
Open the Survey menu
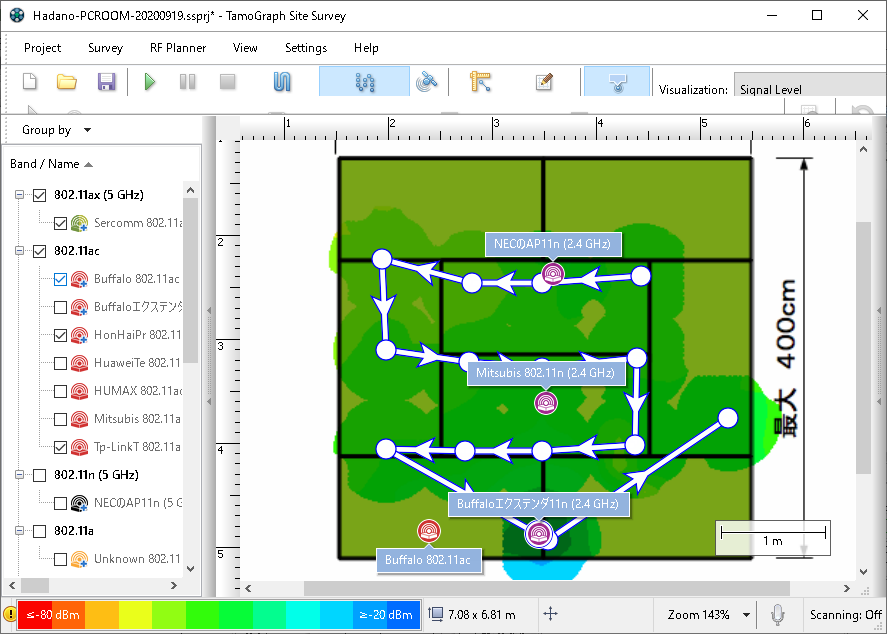pos(105,48)
